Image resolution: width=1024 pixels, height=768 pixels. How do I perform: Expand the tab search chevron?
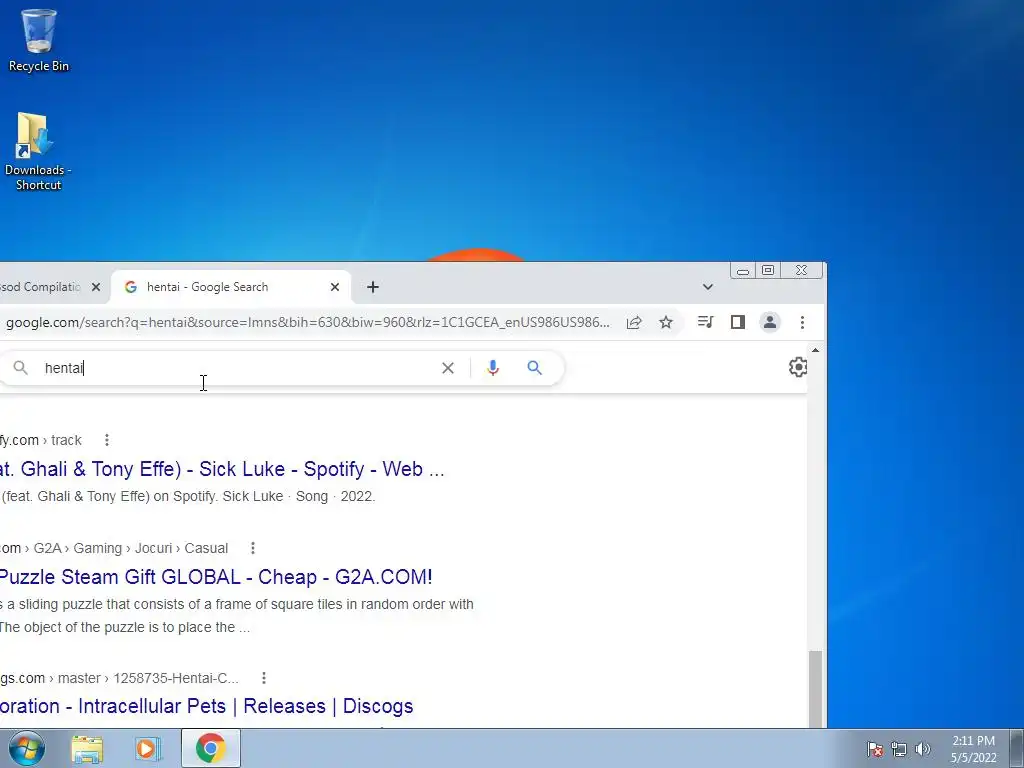708,287
